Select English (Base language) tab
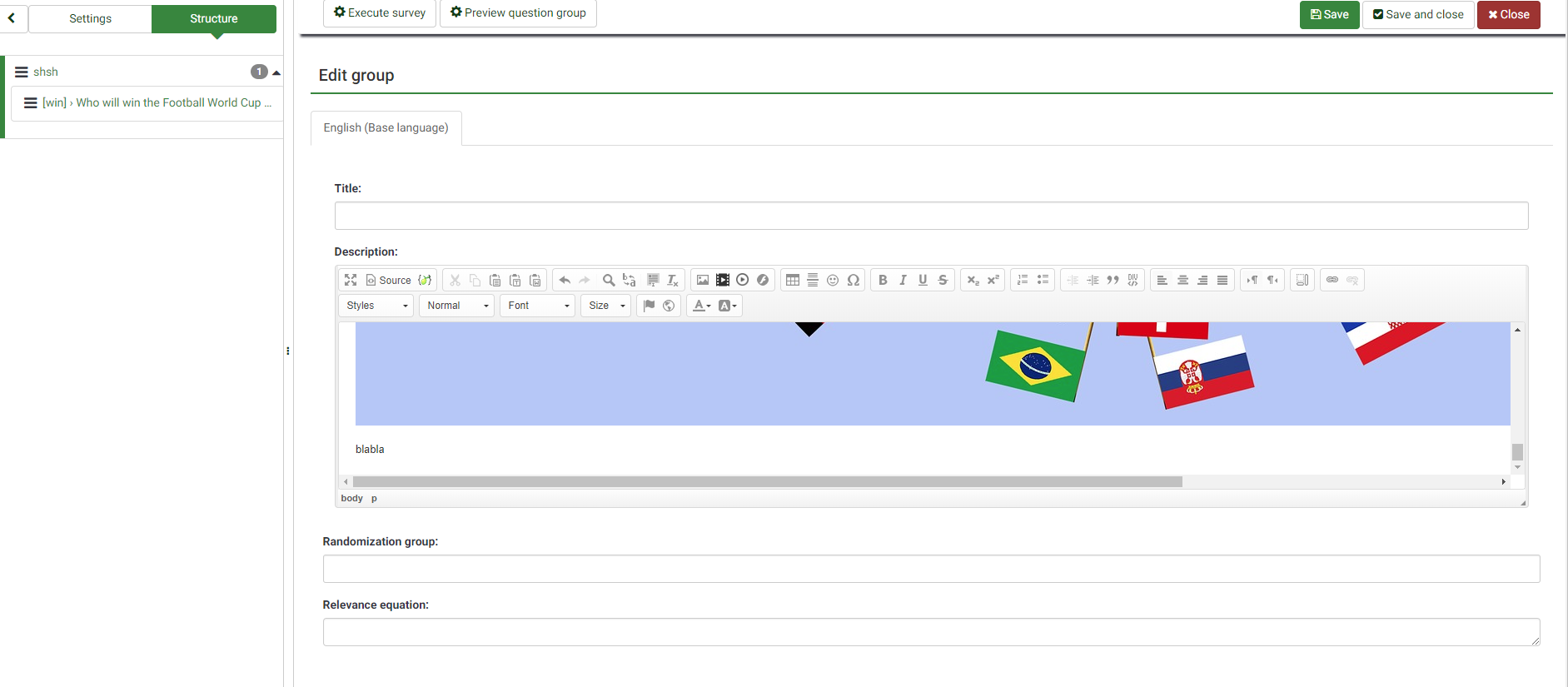This screenshot has height=687, width=1568. [386, 127]
